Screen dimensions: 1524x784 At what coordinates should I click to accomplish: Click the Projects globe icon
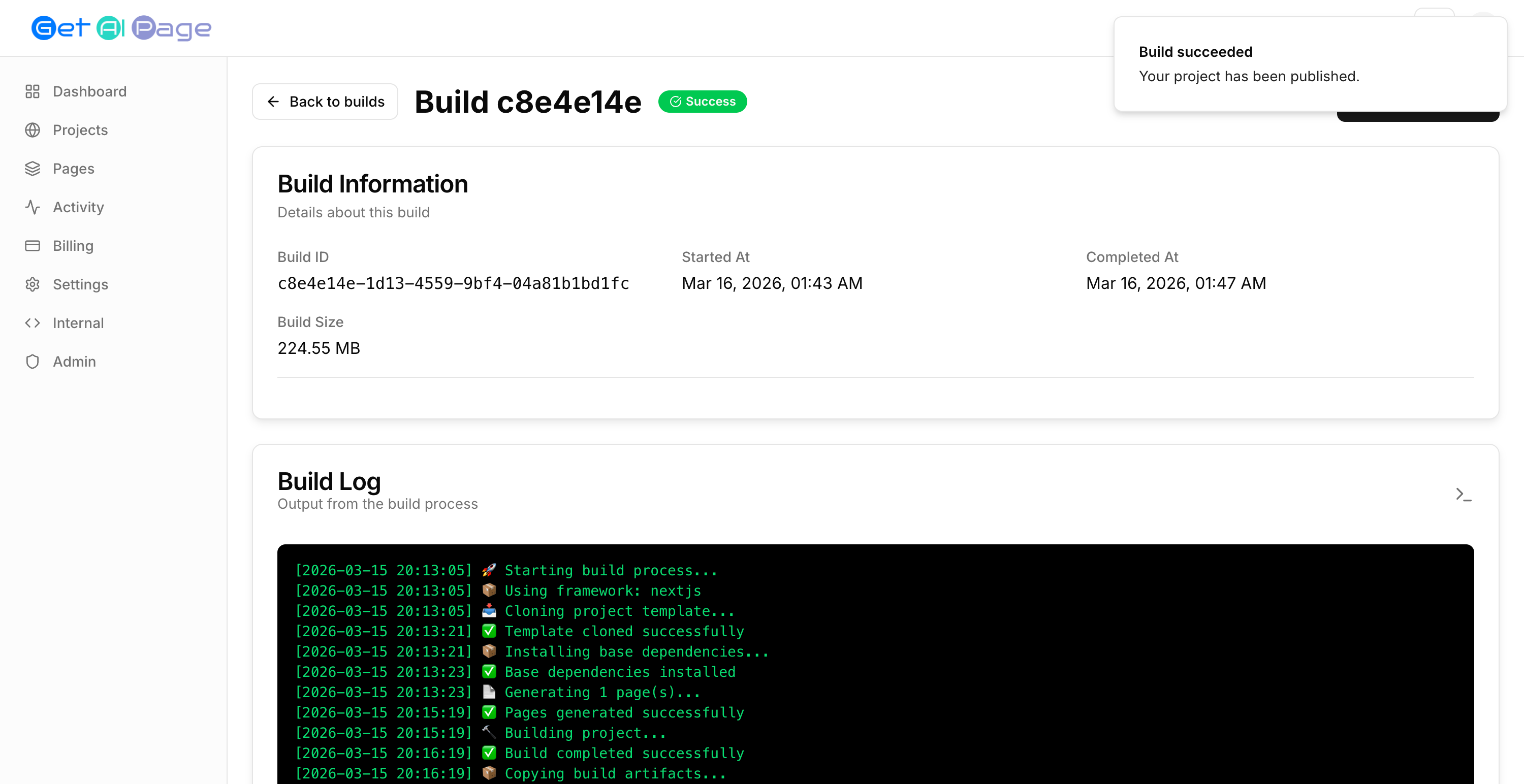(33, 130)
